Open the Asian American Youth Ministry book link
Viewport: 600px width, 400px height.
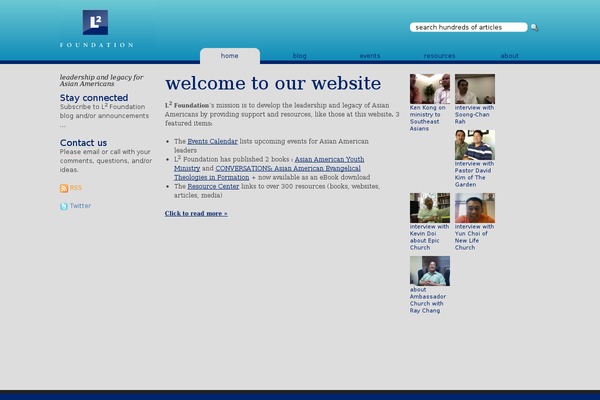coord(329,159)
